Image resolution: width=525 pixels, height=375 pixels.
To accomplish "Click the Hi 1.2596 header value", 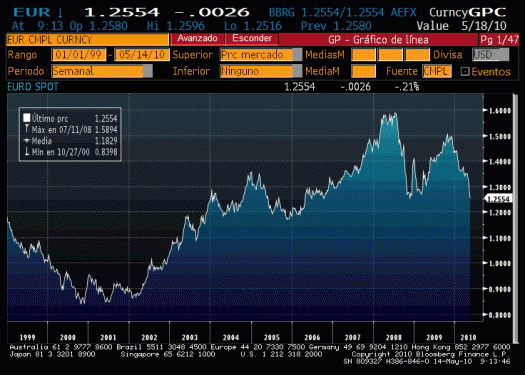I will pos(175,26).
